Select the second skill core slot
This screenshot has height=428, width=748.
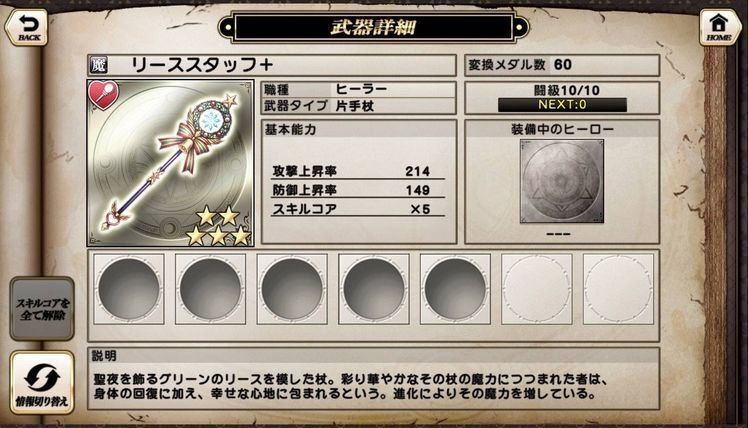click(210, 289)
